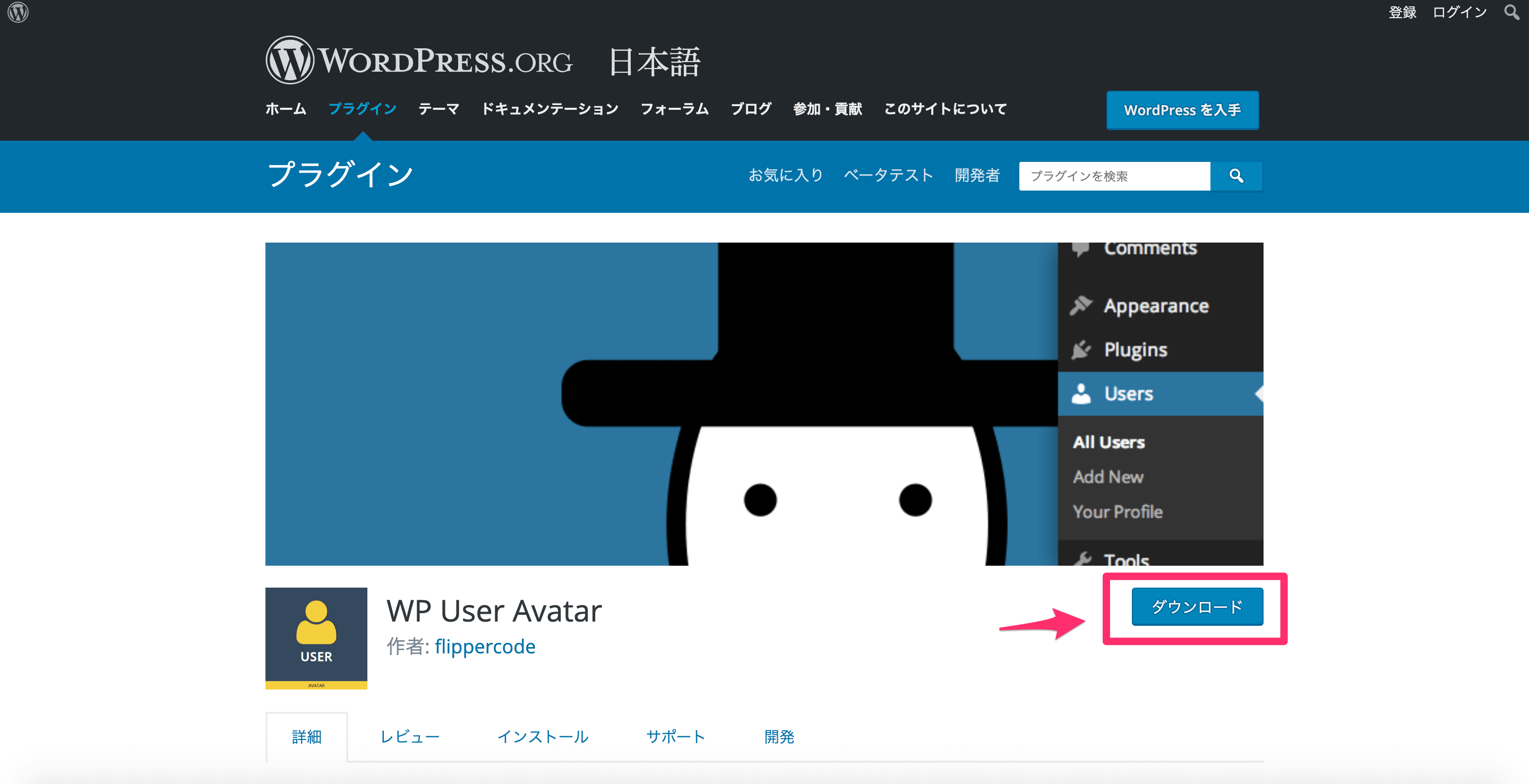Image resolution: width=1529 pixels, height=784 pixels.
Task: Click the small WordPress logo in the admin bar
Action: coord(18,12)
